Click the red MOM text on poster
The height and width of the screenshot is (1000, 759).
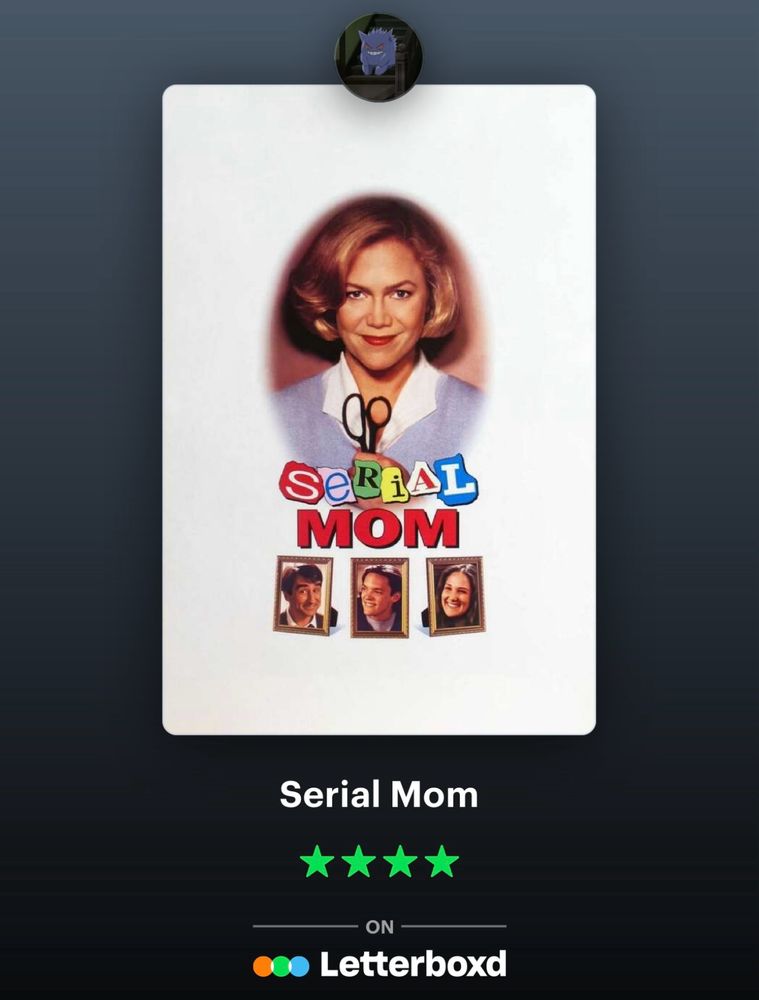(x=378, y=528)
